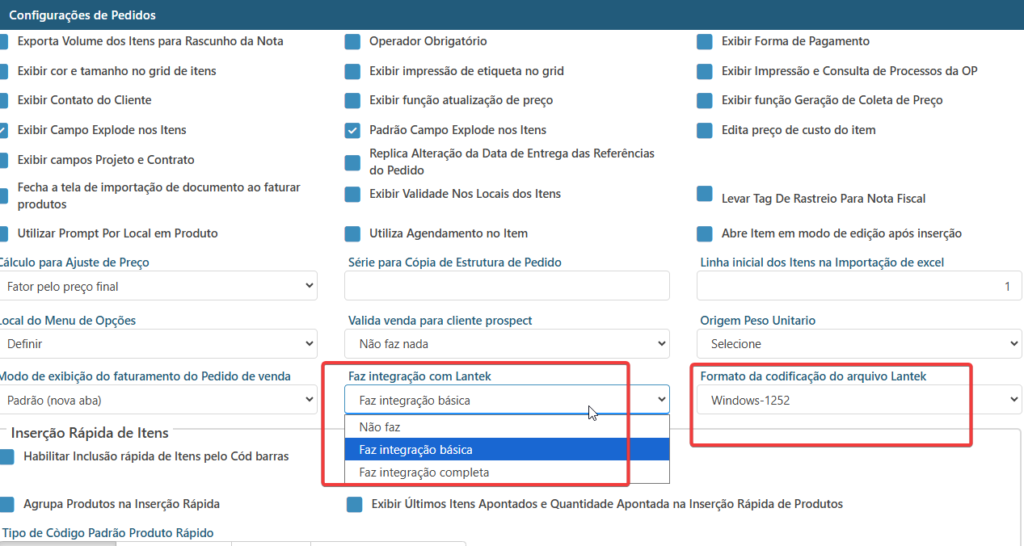Toggle Exibir Forma de Pagamento checkbox

[705, 42]
